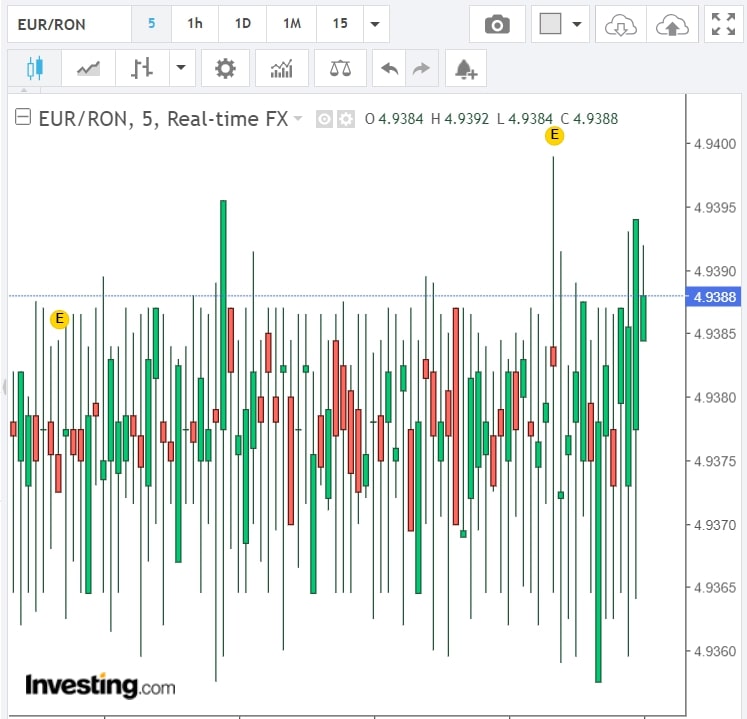Open compare symbols scale icon

[340, 69]
